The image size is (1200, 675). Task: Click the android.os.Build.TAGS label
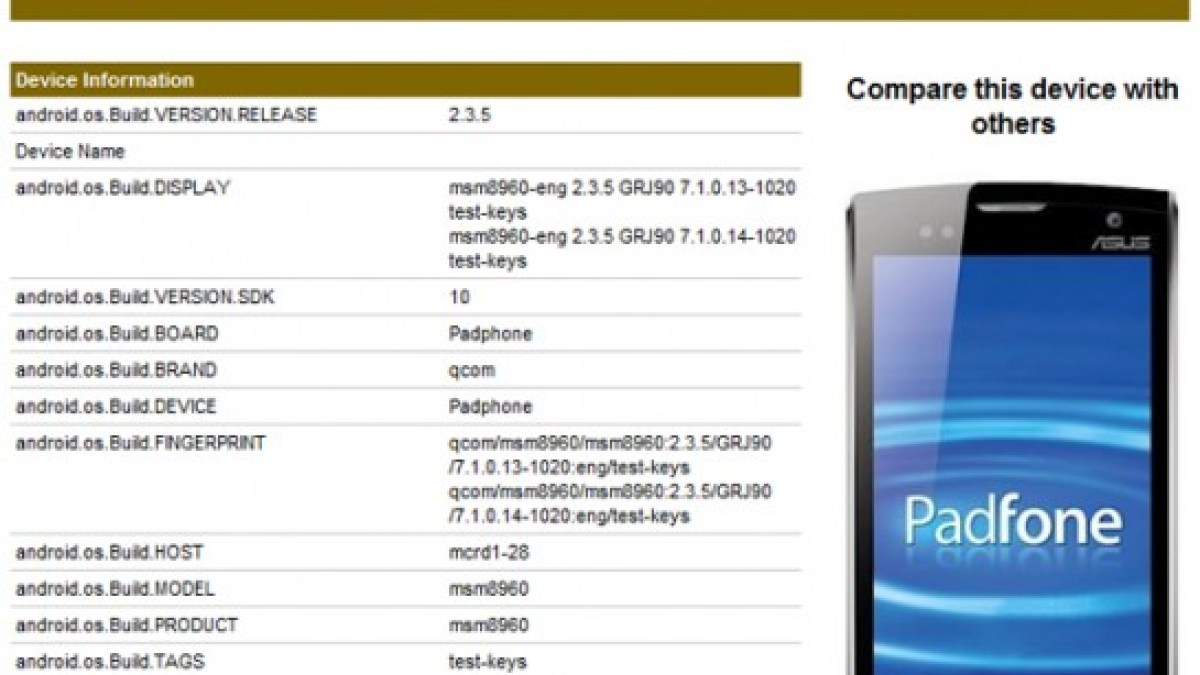pyautogui.click(x=110, y=661)
